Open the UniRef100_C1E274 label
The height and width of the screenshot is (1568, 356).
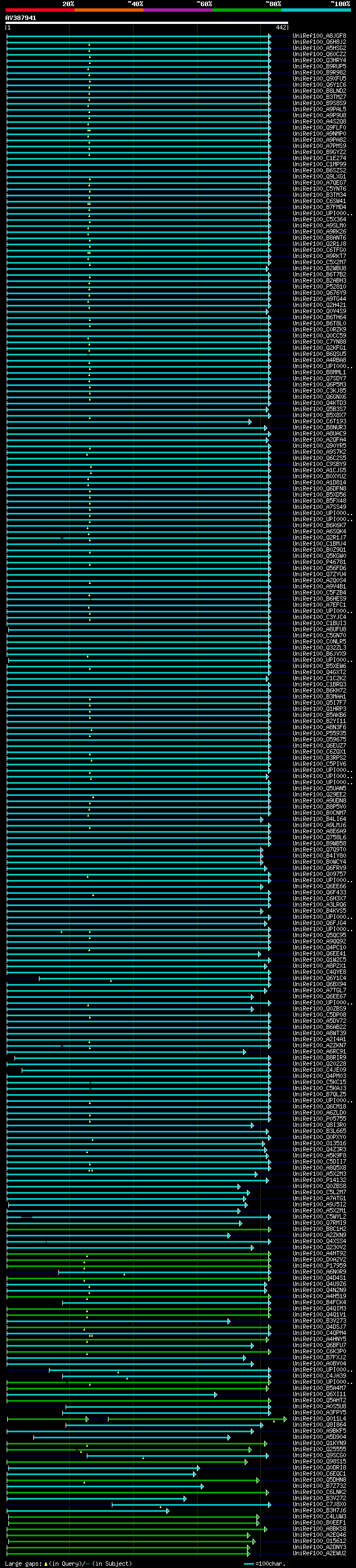[319, 159]
